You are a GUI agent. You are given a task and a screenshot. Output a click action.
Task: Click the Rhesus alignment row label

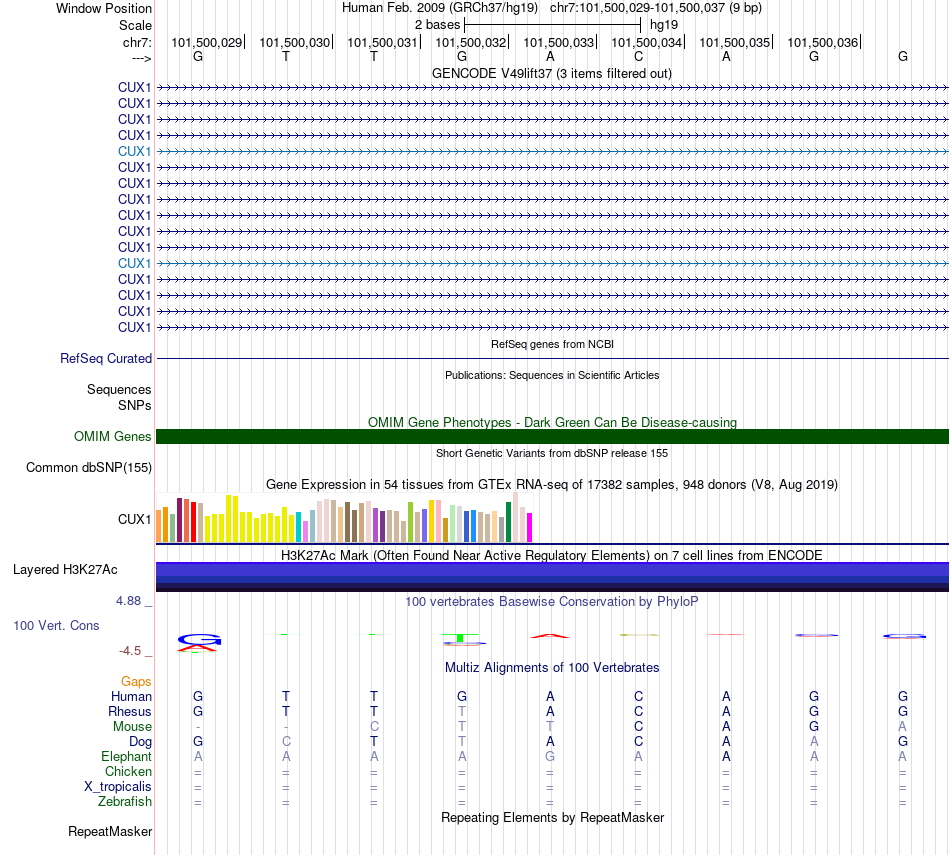(x=130, y=711)
